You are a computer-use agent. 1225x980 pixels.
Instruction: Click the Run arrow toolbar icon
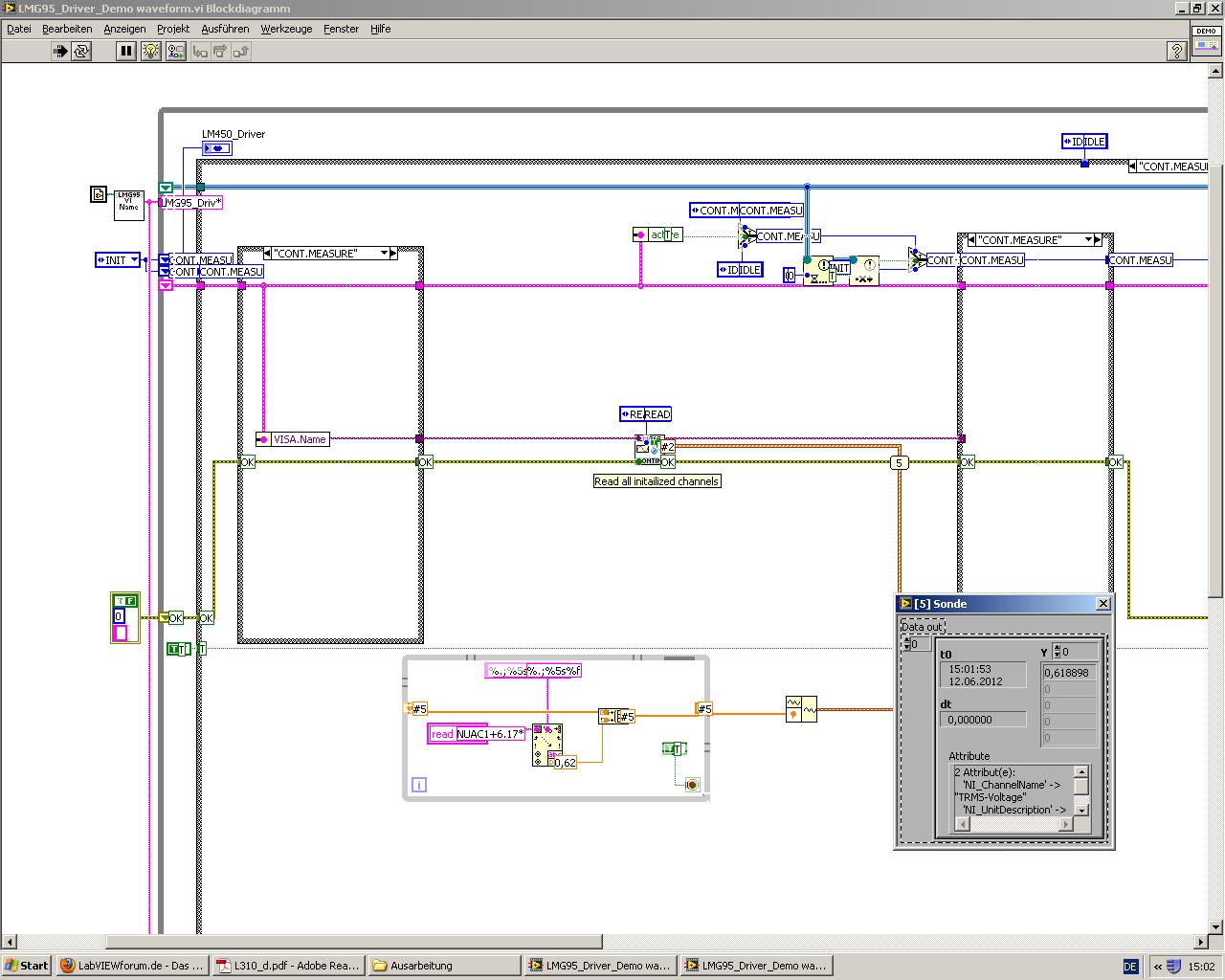click(x=59, y=52)
